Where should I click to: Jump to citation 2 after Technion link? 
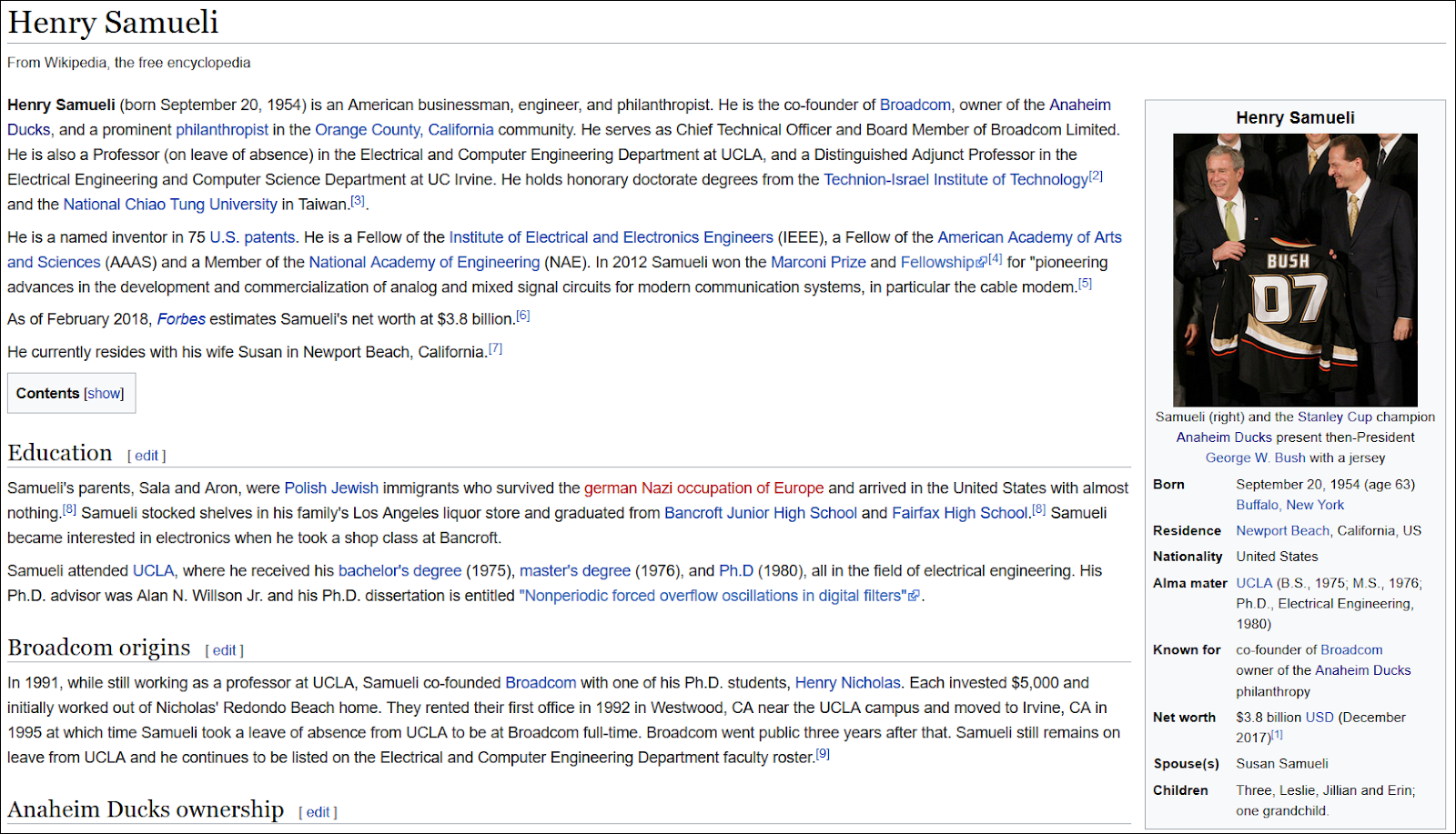[x=1096, y=176]
